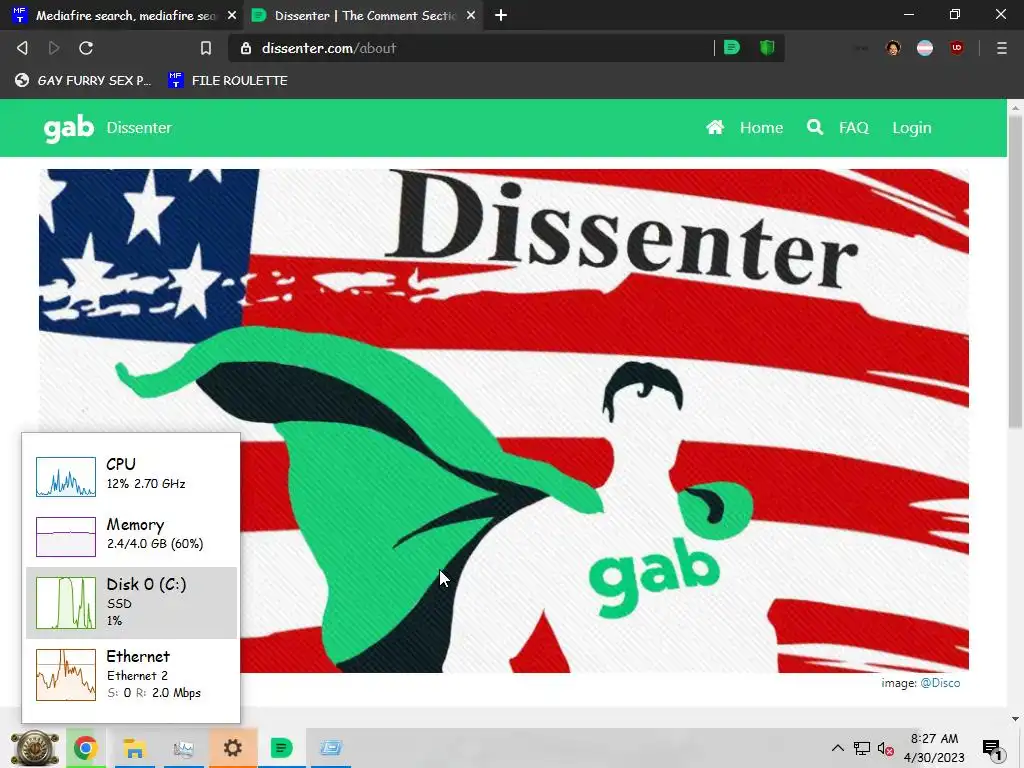Open the FILE ROULETTE bookmark

pyautogui.click(x=228, y=80)
